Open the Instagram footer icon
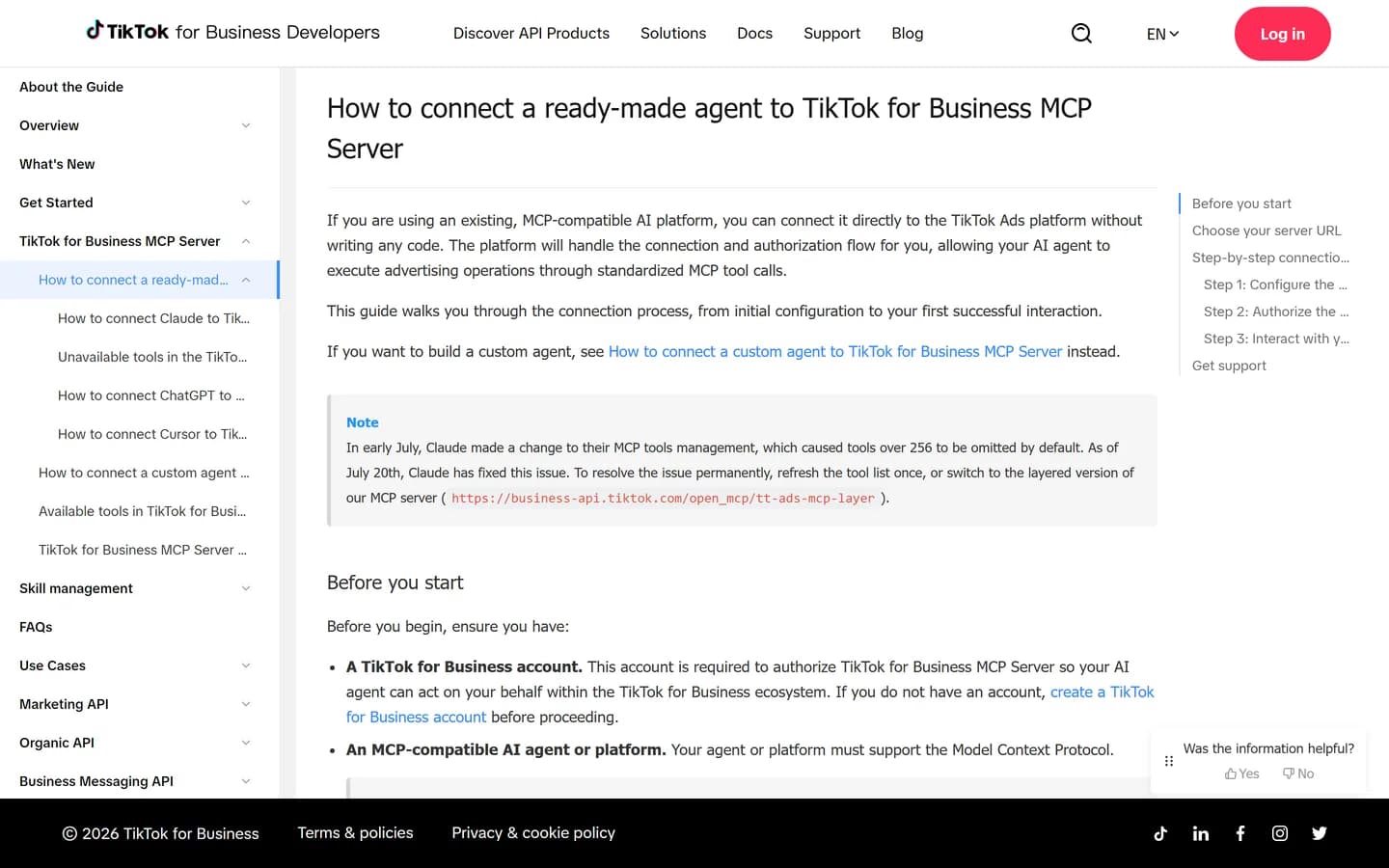The height and width of the screenshot is (868, 1389). (1280, 833)
